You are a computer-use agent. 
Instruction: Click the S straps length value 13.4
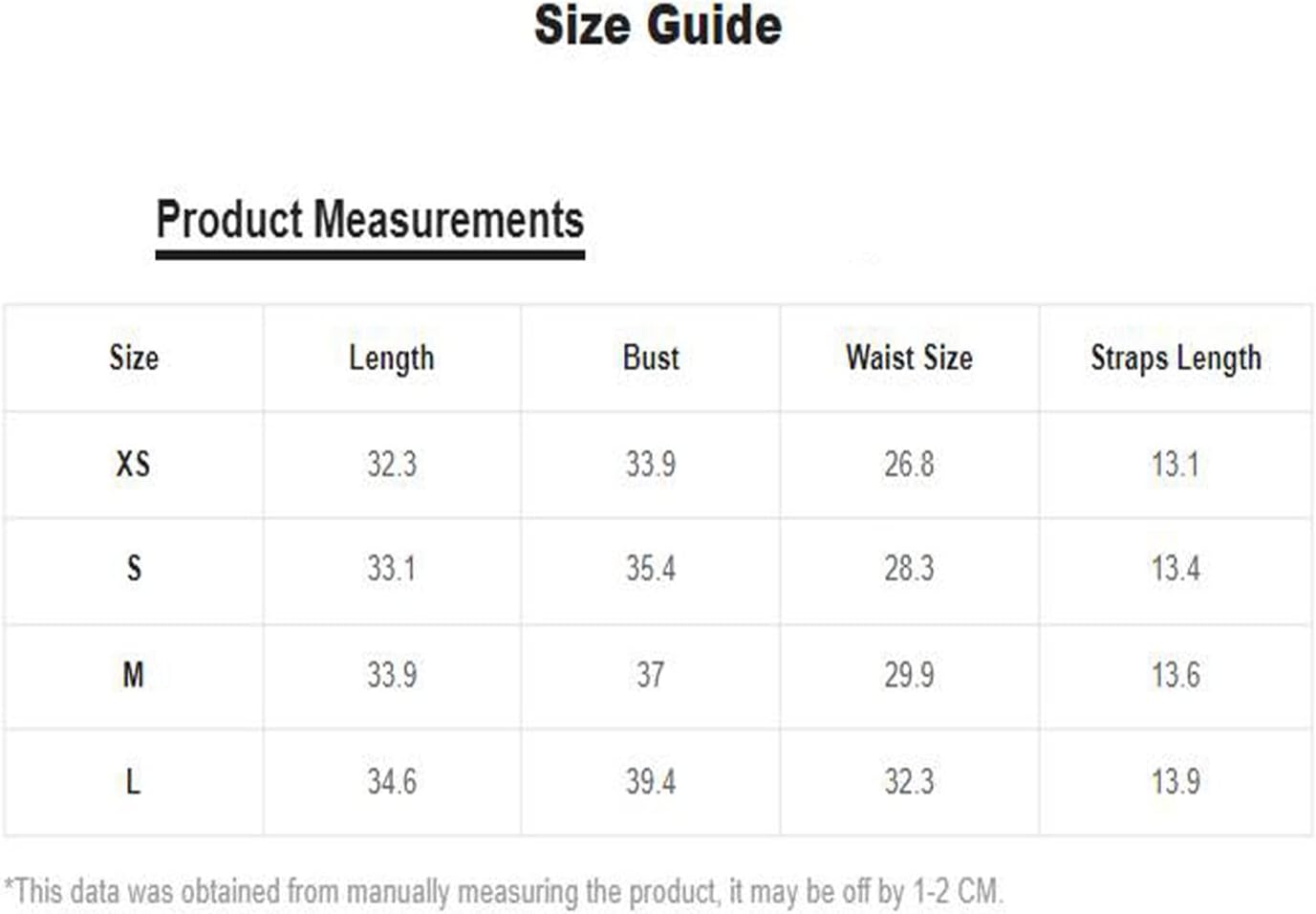(1176, 569)
